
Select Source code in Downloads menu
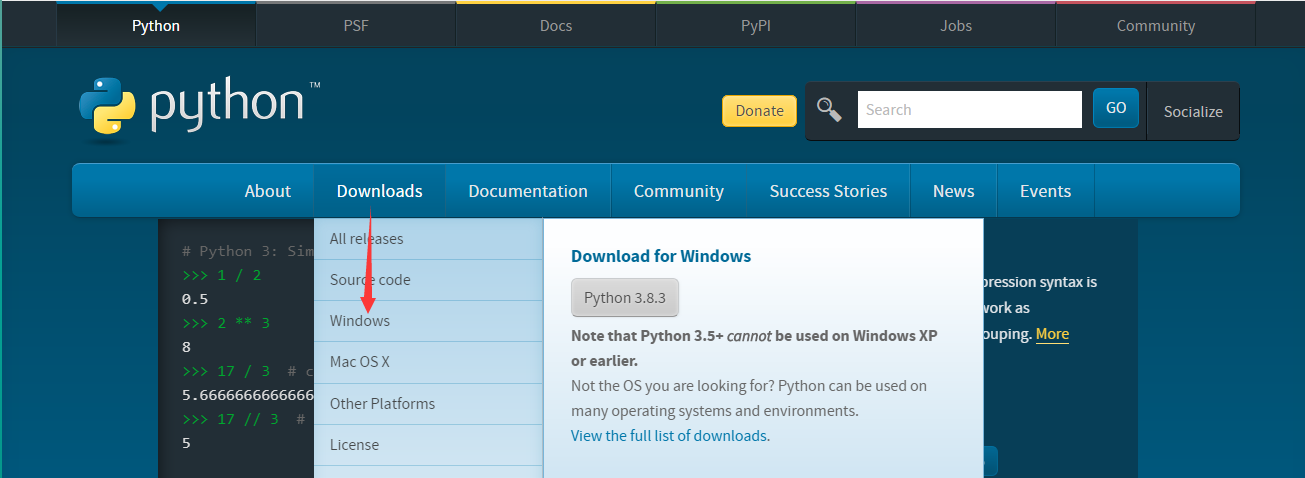428,280
